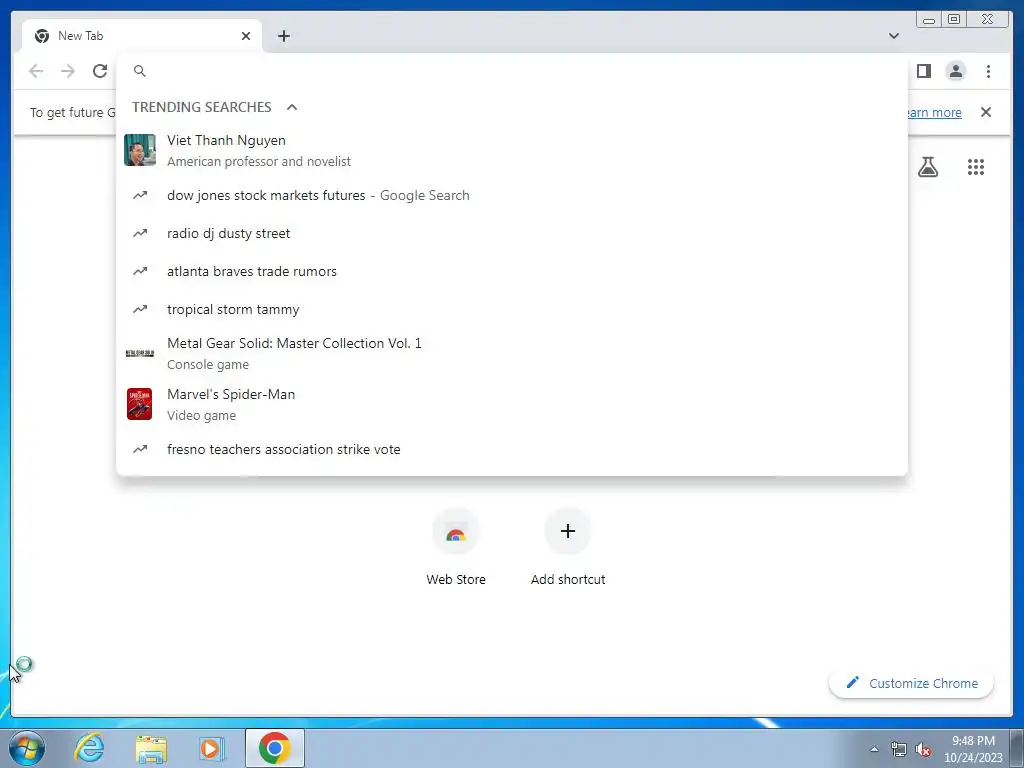Reload the current page
The width and height of the screenshot is (1024, 768).
(100, 71)
